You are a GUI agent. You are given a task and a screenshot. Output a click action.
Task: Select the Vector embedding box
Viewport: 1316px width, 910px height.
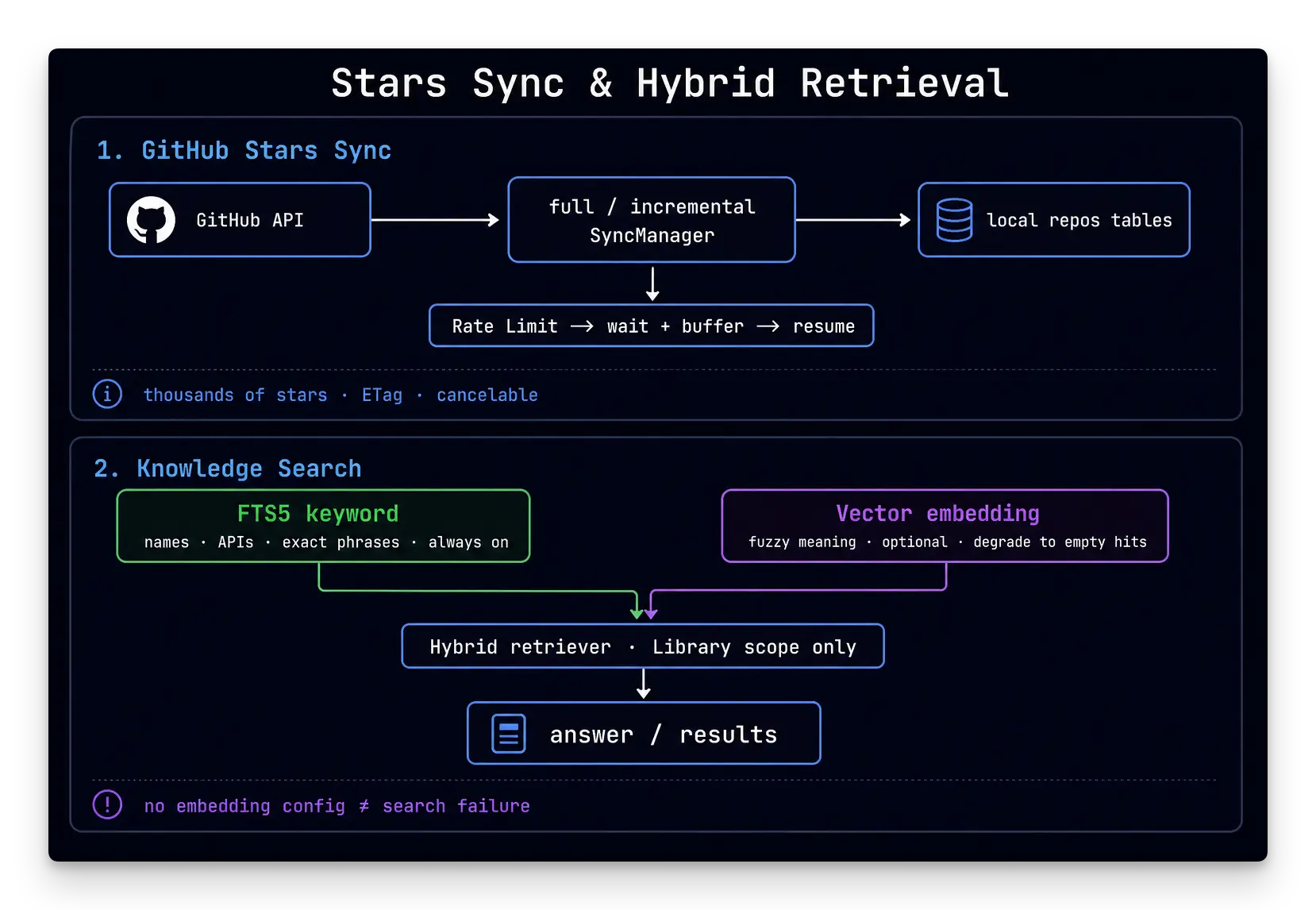[945, 526]
